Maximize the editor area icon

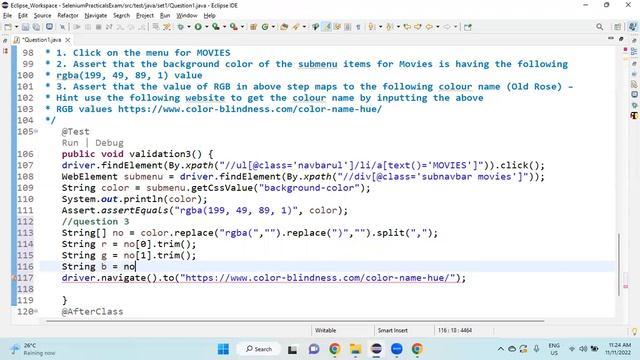coord(621,39)
